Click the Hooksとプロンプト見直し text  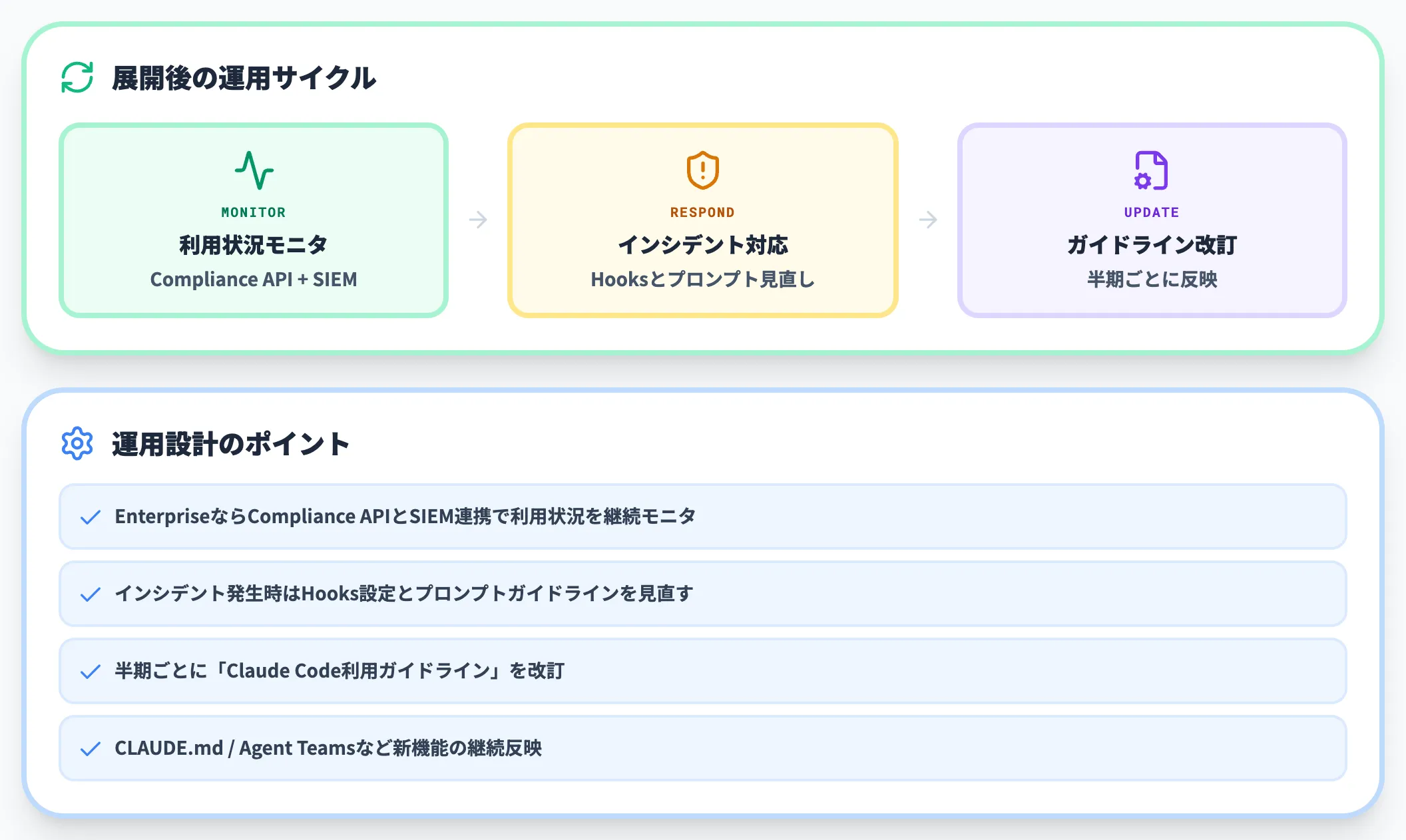(703, 280)
